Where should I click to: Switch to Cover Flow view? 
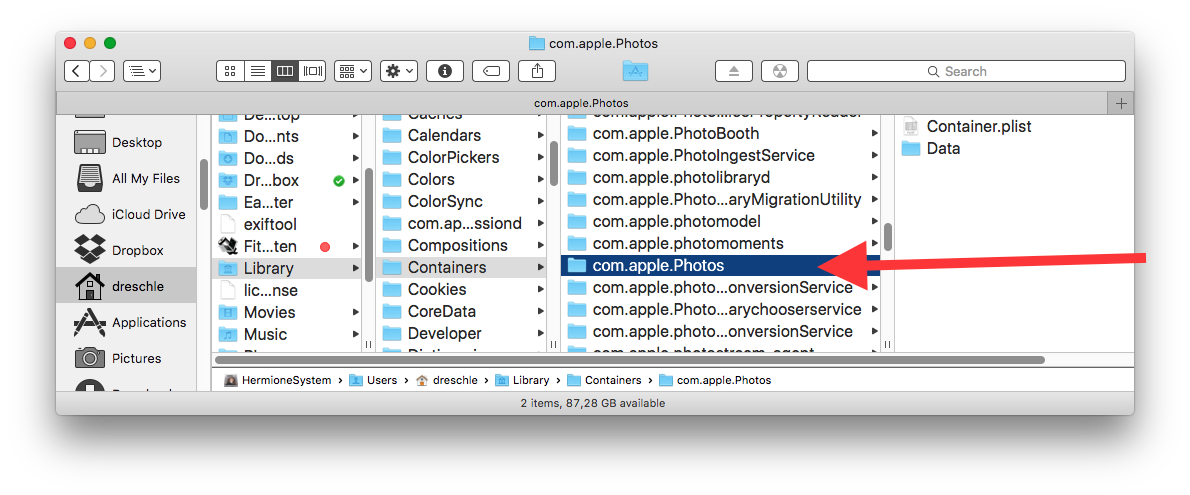point(312,71)
